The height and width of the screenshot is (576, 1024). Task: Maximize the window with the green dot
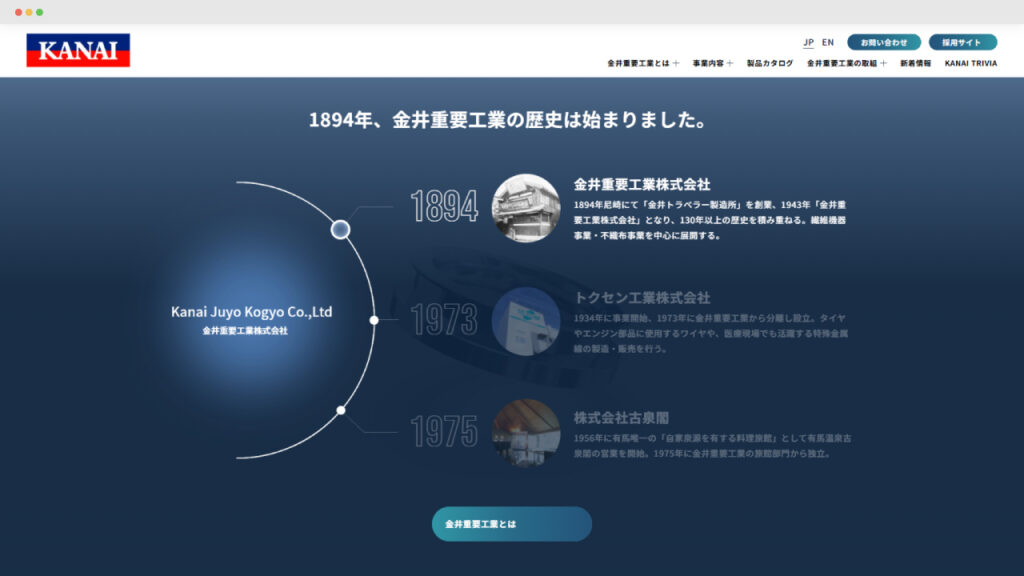tap(39, 12)
